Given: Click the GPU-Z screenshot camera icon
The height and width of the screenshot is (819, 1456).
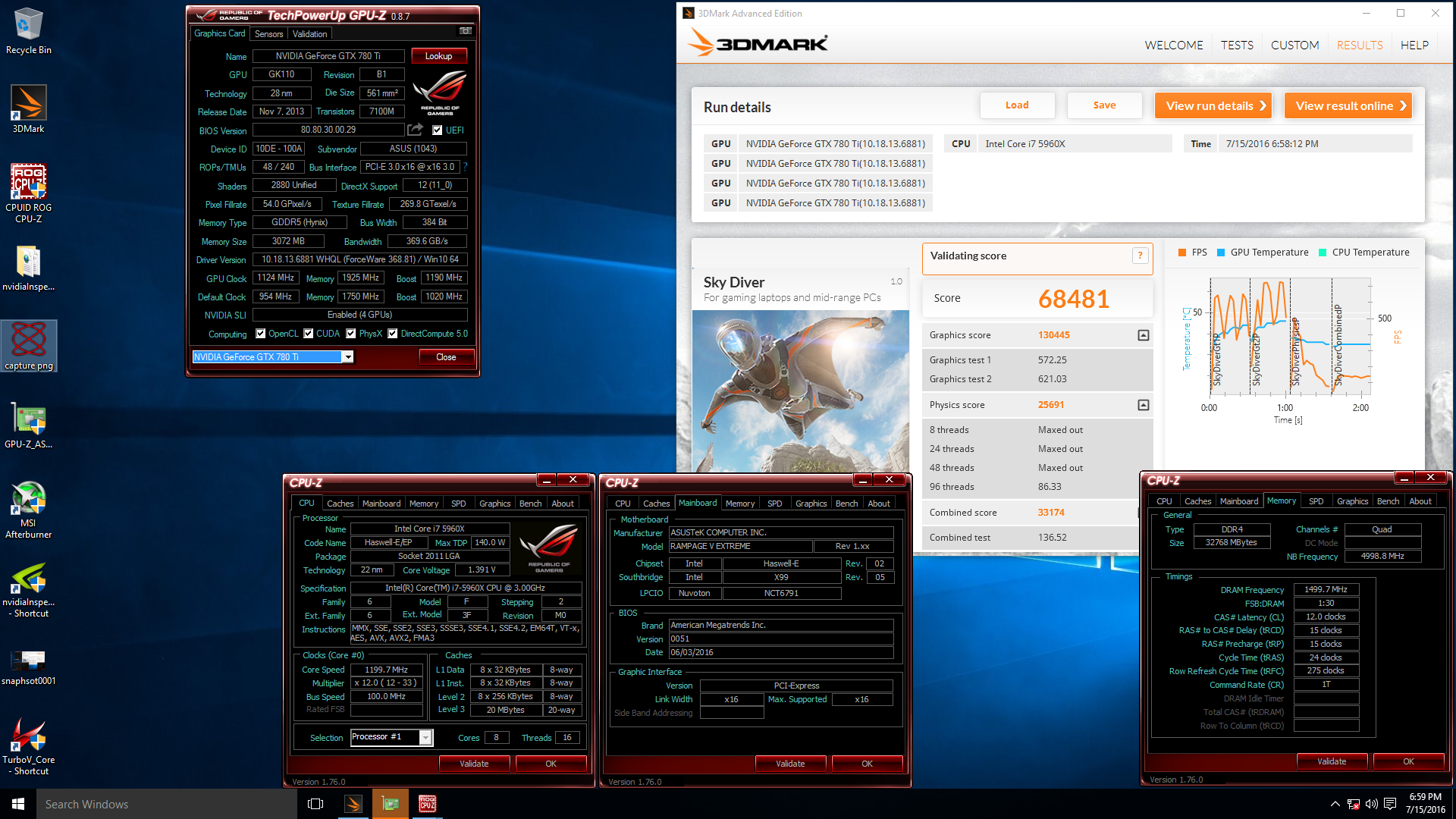Looking at the screenshot, I should point(466,31).
